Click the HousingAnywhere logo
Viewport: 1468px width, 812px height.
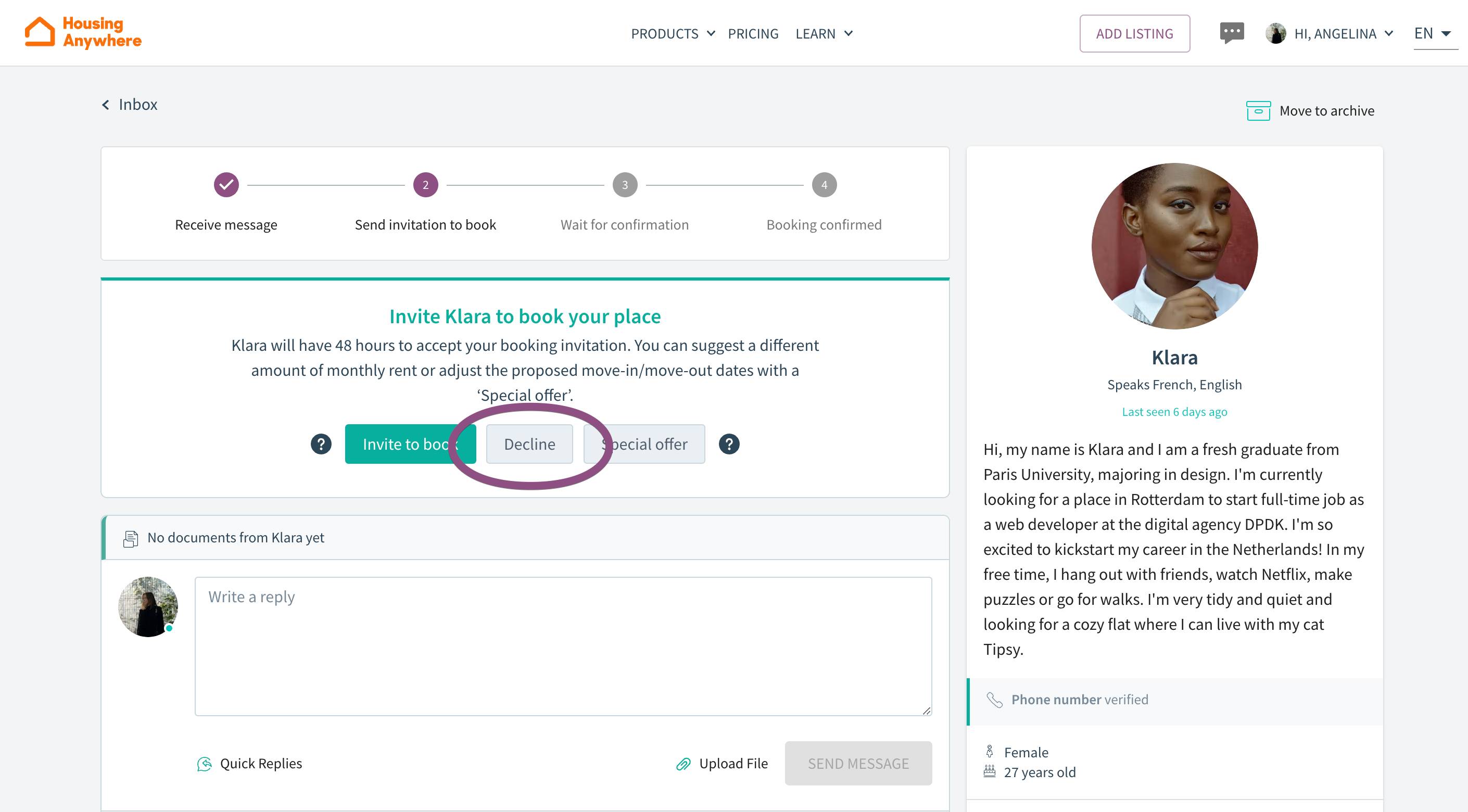coord(83,32)
